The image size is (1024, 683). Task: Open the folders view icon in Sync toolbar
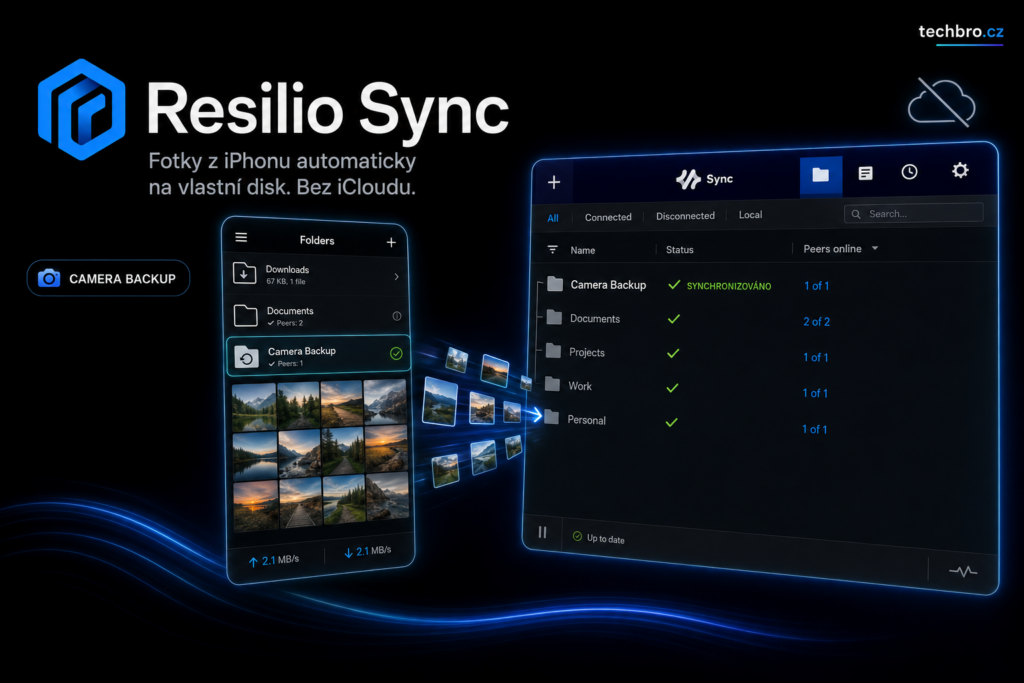(821, 174)
